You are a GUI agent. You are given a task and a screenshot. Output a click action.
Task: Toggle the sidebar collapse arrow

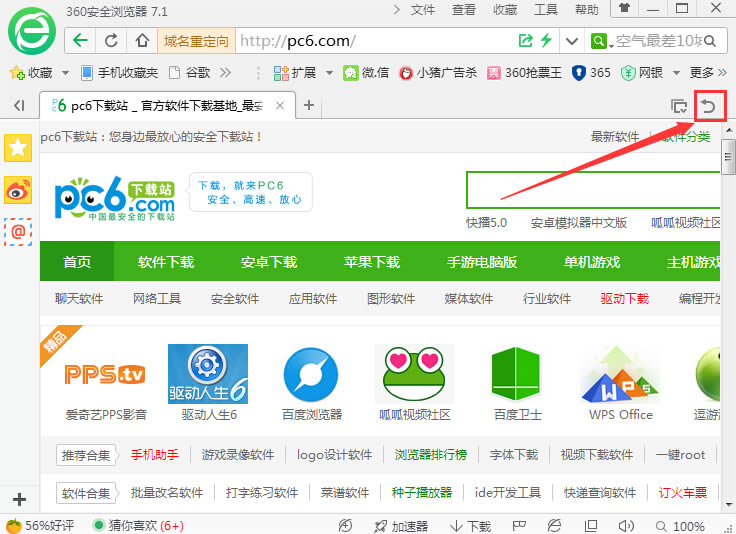19,105
